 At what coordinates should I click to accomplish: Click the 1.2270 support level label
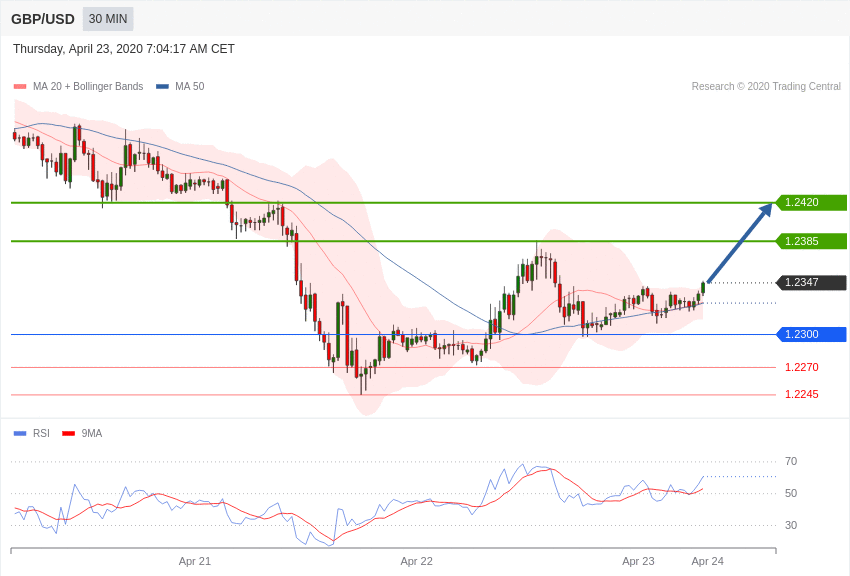pos(801,367)
